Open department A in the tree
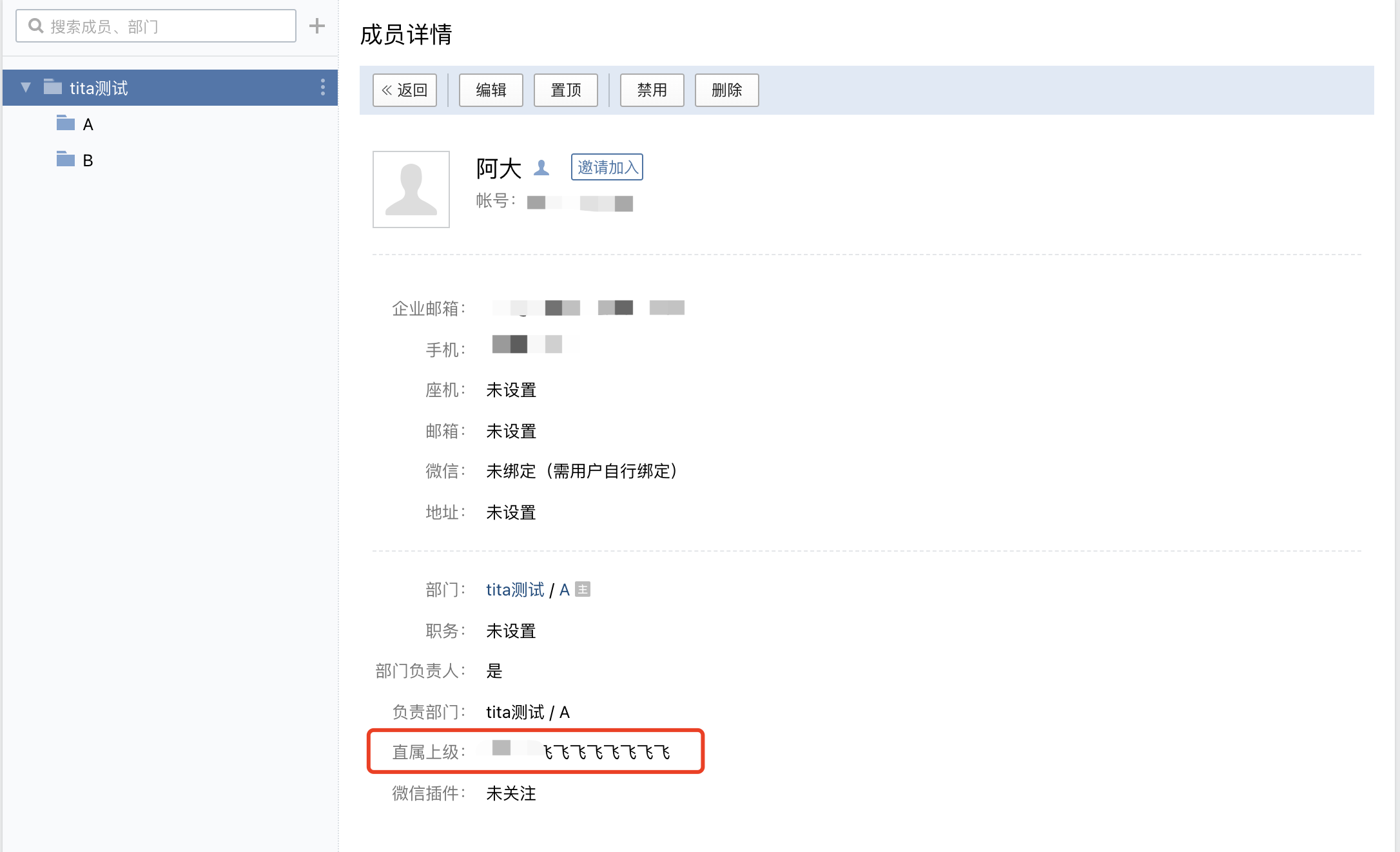The width and height of the screenshot is (1400, 852). click(x=88, y=124)
